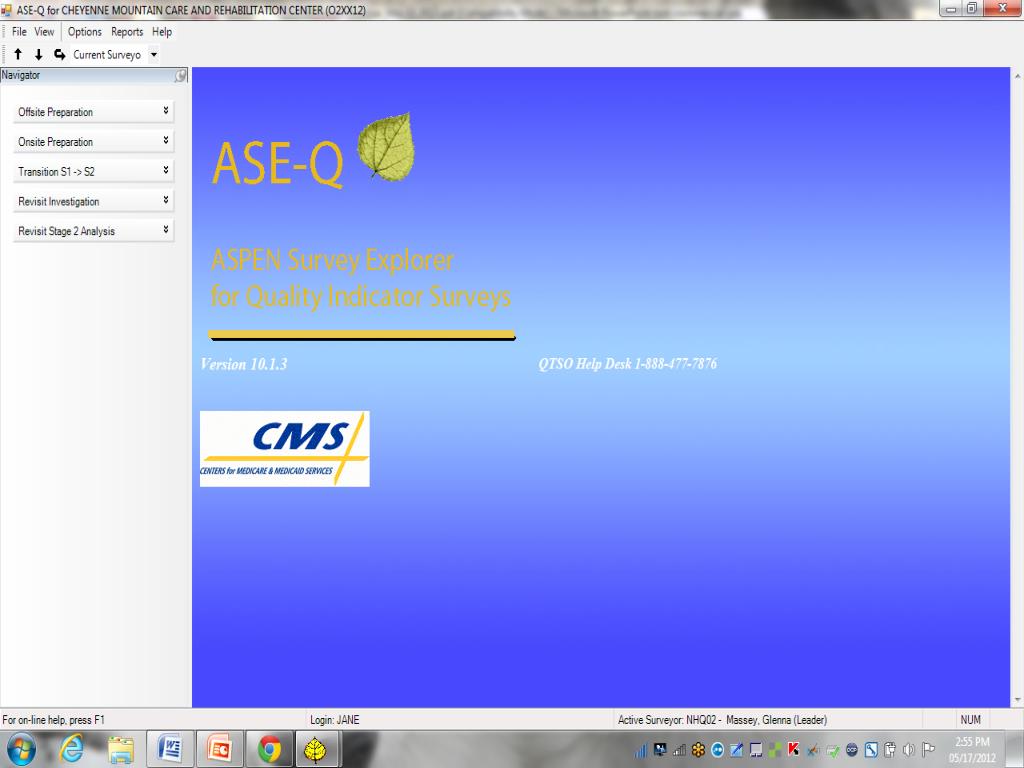Click the Action Center flag tray icon
Viewport: 1024px width, 768px height.
[928, 750]
